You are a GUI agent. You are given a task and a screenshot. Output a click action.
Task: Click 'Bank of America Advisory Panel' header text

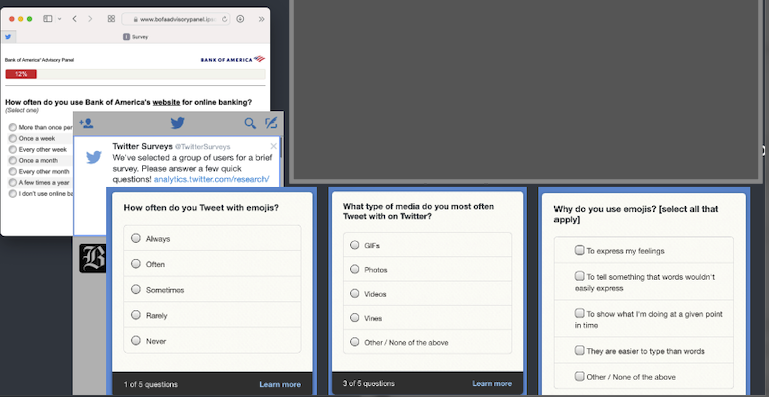(39, 60)
